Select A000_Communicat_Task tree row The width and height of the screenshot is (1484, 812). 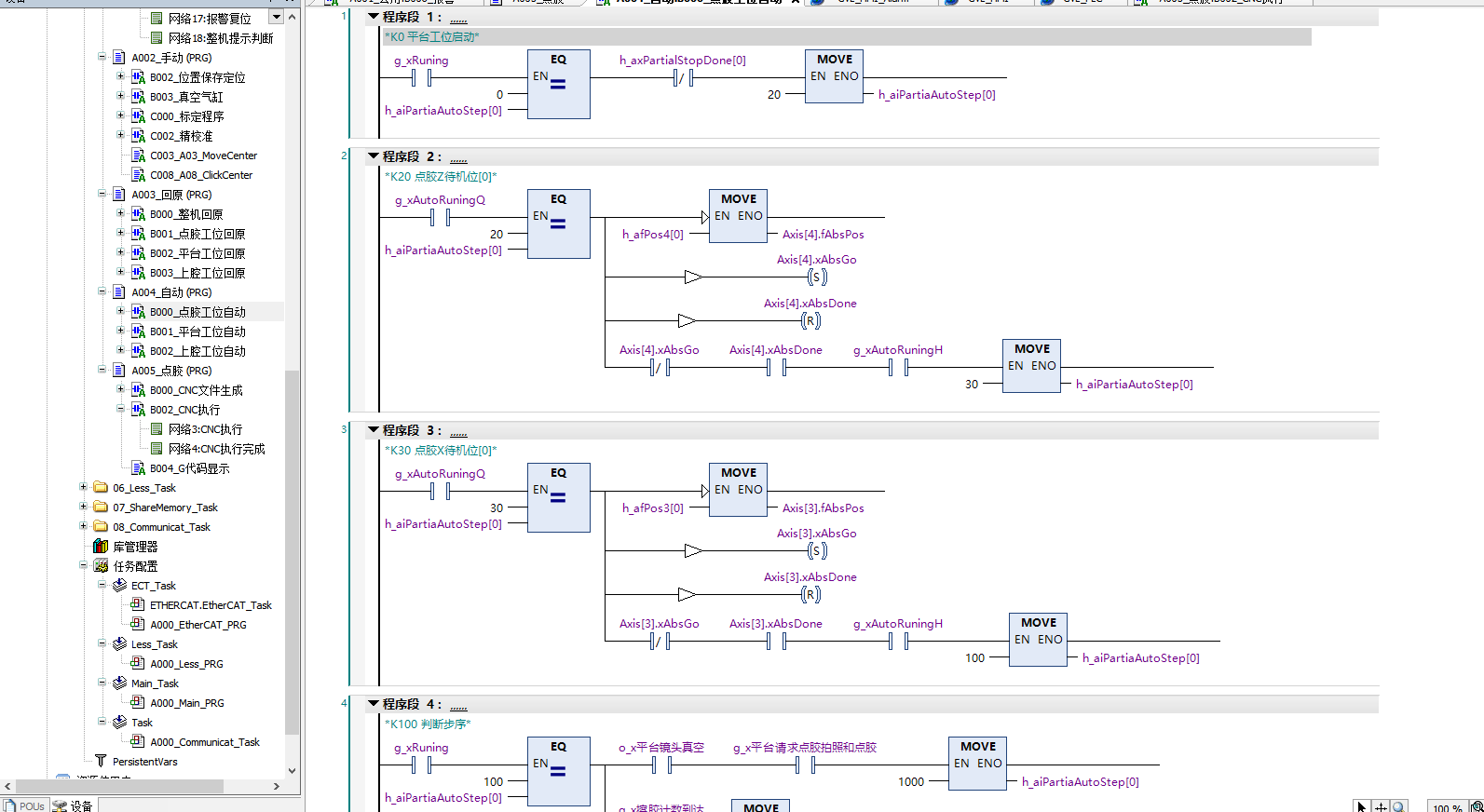[x=205, y=742]
